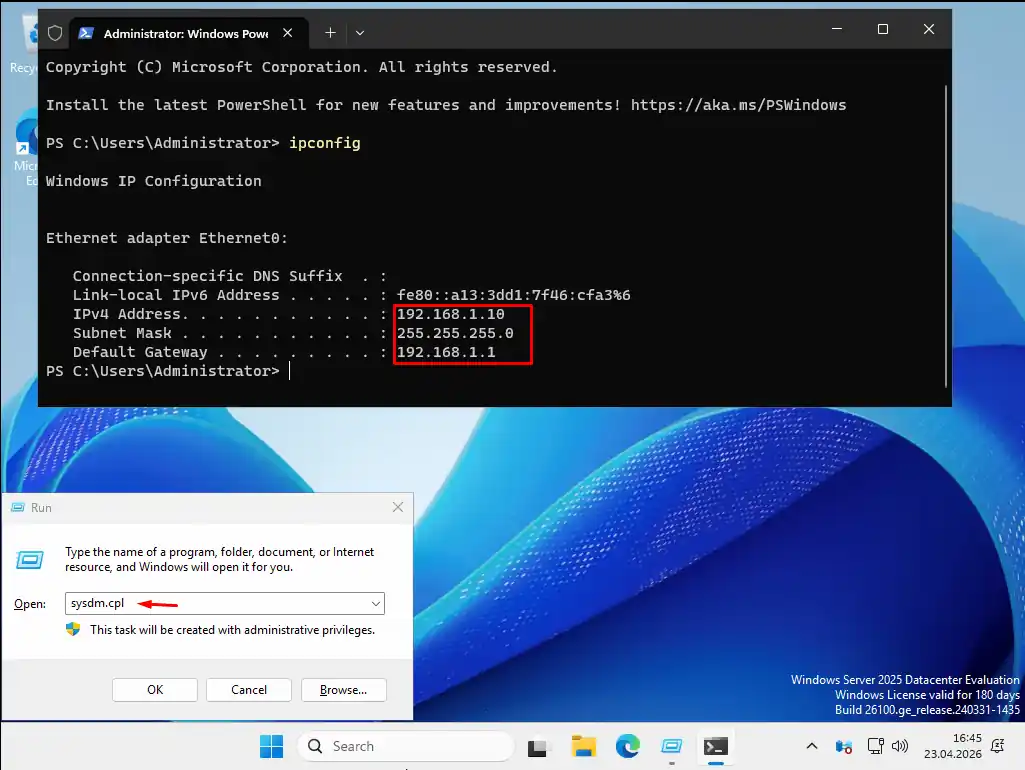Click the https://aka.ms/PSWindows link text
The image size is (1025, 770).
pos(738,105)
